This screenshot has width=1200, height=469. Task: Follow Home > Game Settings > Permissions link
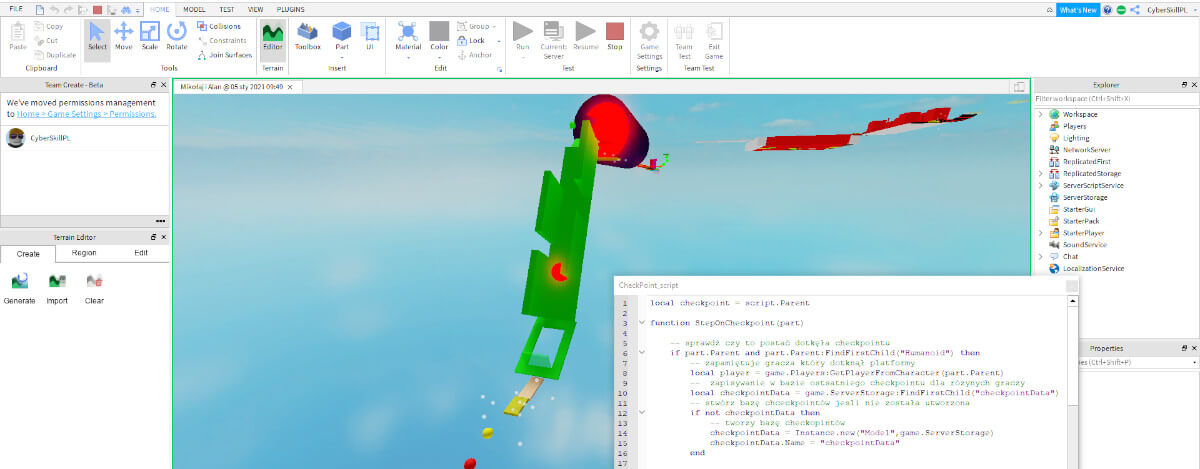(x=87, y=114)
